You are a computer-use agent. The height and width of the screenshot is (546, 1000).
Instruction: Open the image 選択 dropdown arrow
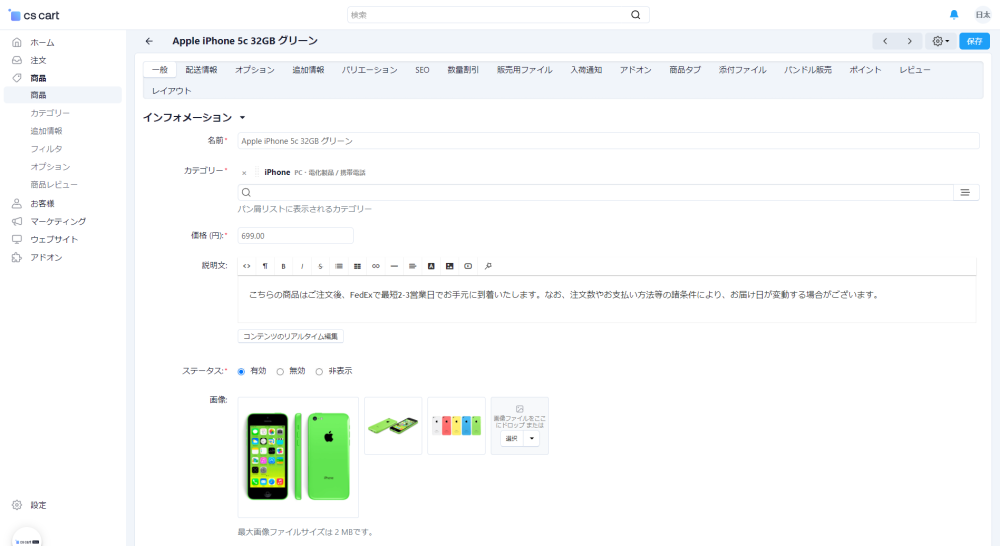coord(532,439)
